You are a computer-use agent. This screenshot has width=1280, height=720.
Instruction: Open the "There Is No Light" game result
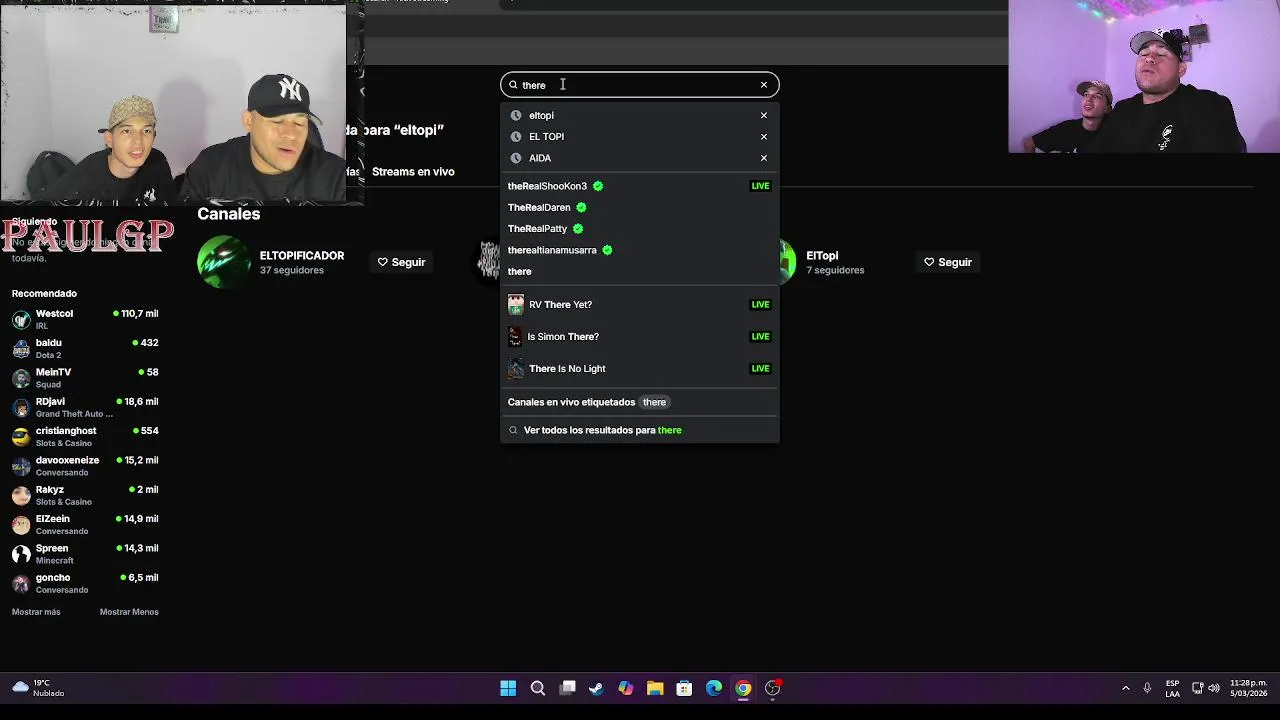point(639,368)
